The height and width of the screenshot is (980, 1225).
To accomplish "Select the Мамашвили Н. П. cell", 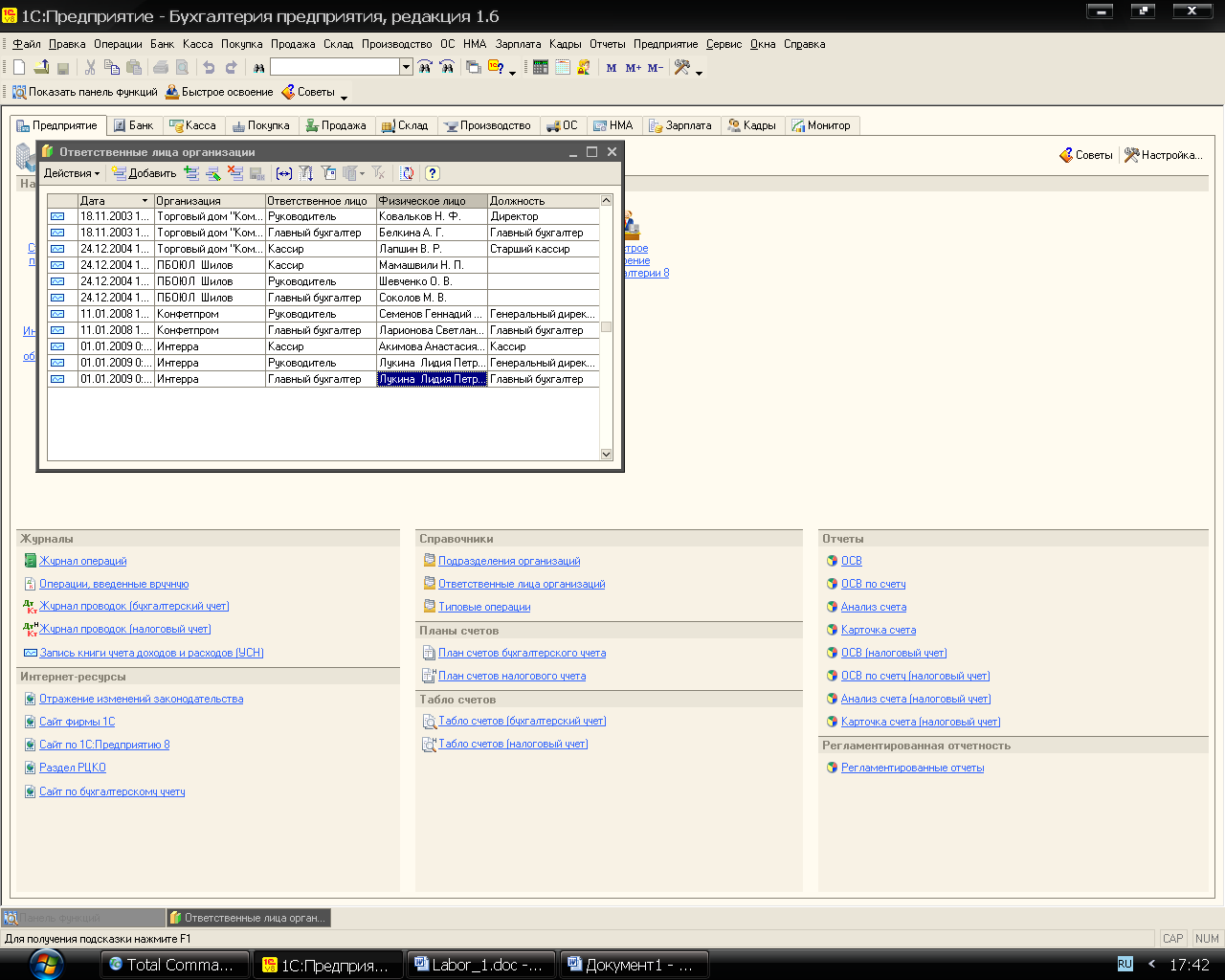I will (432, 265).
